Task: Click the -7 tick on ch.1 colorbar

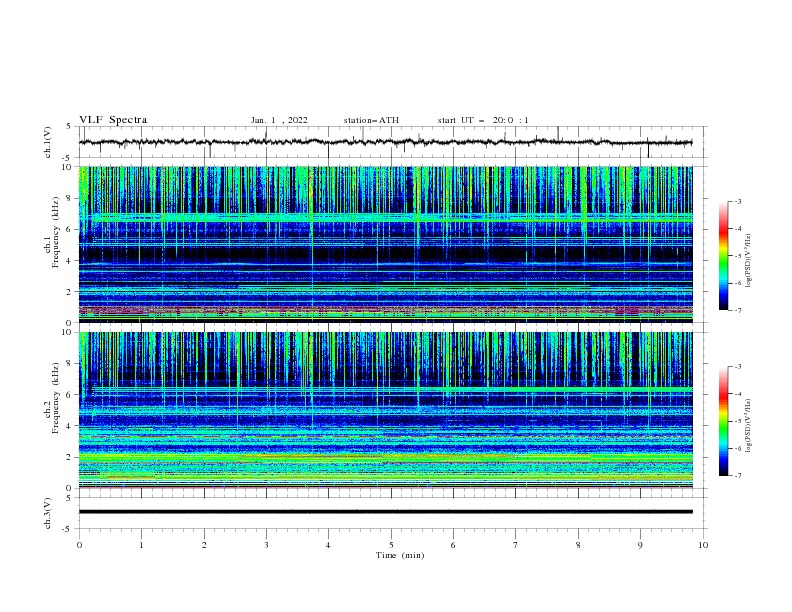Action: coord(737,310)
